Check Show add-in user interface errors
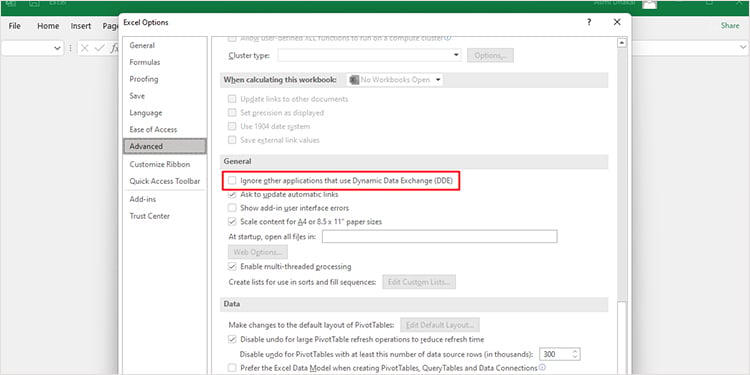Viewport: 750px width, 375px height. coord(232,208)
